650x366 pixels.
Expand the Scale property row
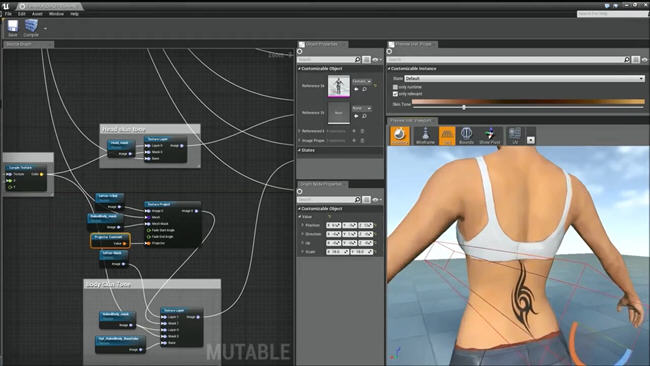coord(303,252)
